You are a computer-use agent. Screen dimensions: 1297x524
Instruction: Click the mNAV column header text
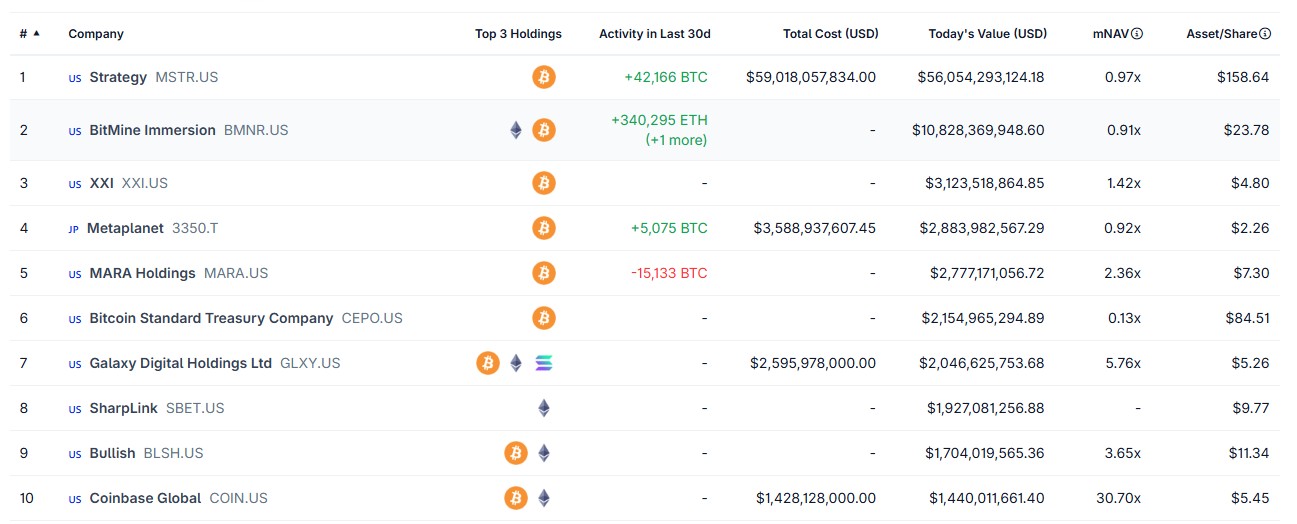(x=1110, y=34)
